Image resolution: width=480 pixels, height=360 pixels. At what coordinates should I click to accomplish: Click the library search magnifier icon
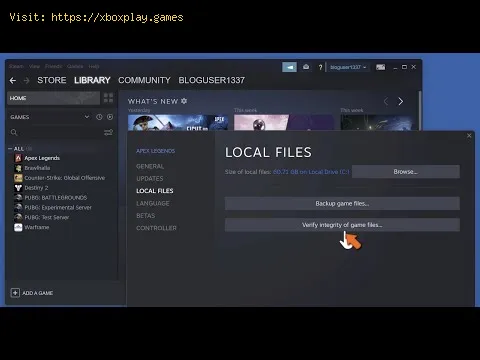[x=14, y=132]
